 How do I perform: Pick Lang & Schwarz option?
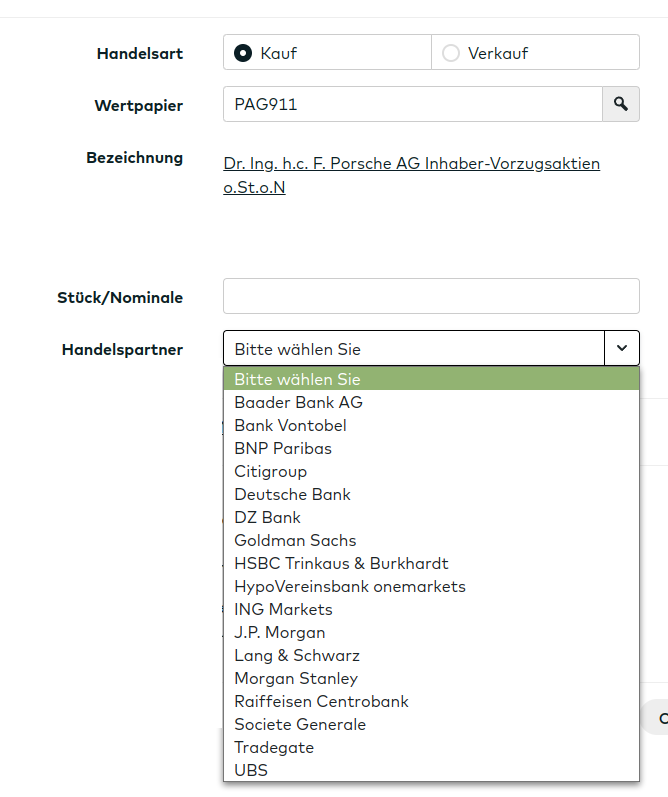[x=296, y=655]
